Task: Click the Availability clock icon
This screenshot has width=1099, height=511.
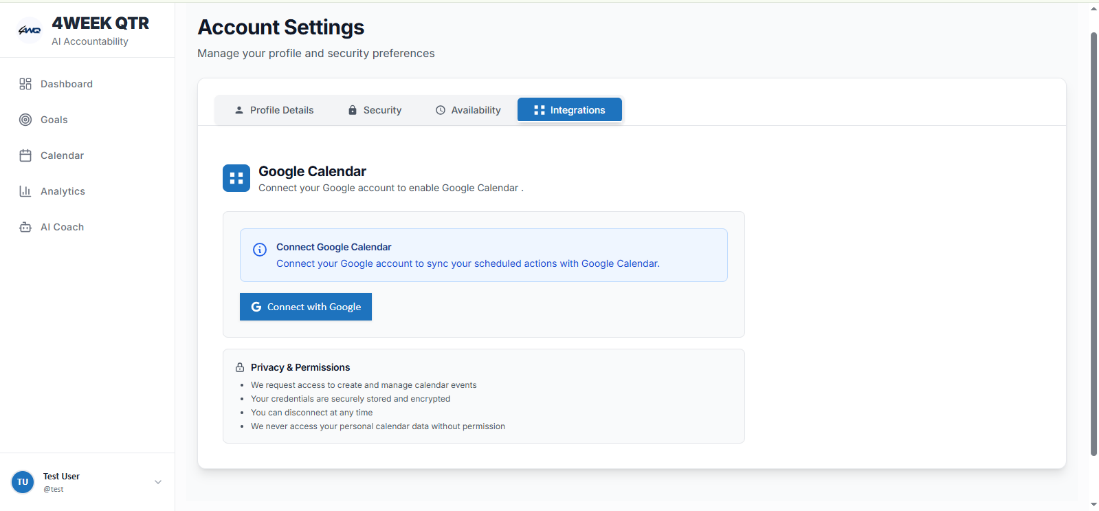Action: [x=440, y=110]
